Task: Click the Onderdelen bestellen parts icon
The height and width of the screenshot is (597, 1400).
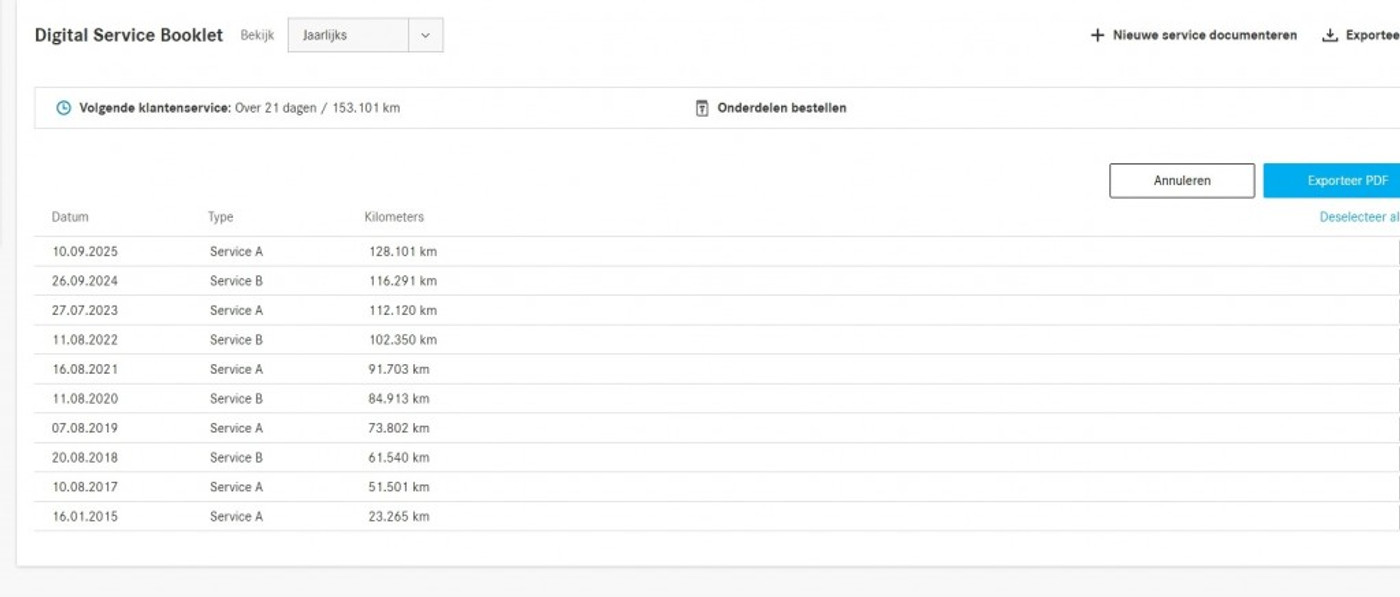Action: pos(702,108)
